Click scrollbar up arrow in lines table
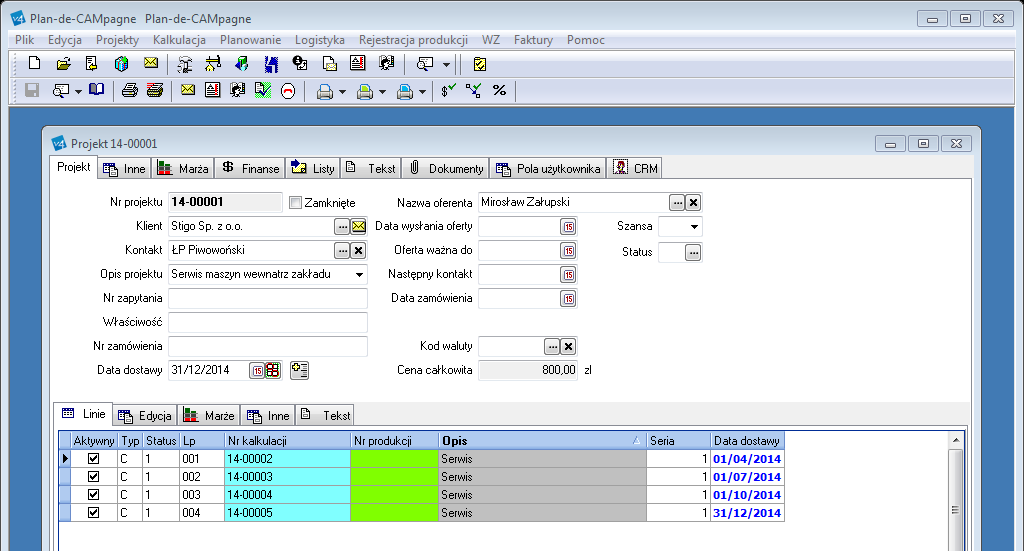1024x551 pixels. (x=955, y=441)
